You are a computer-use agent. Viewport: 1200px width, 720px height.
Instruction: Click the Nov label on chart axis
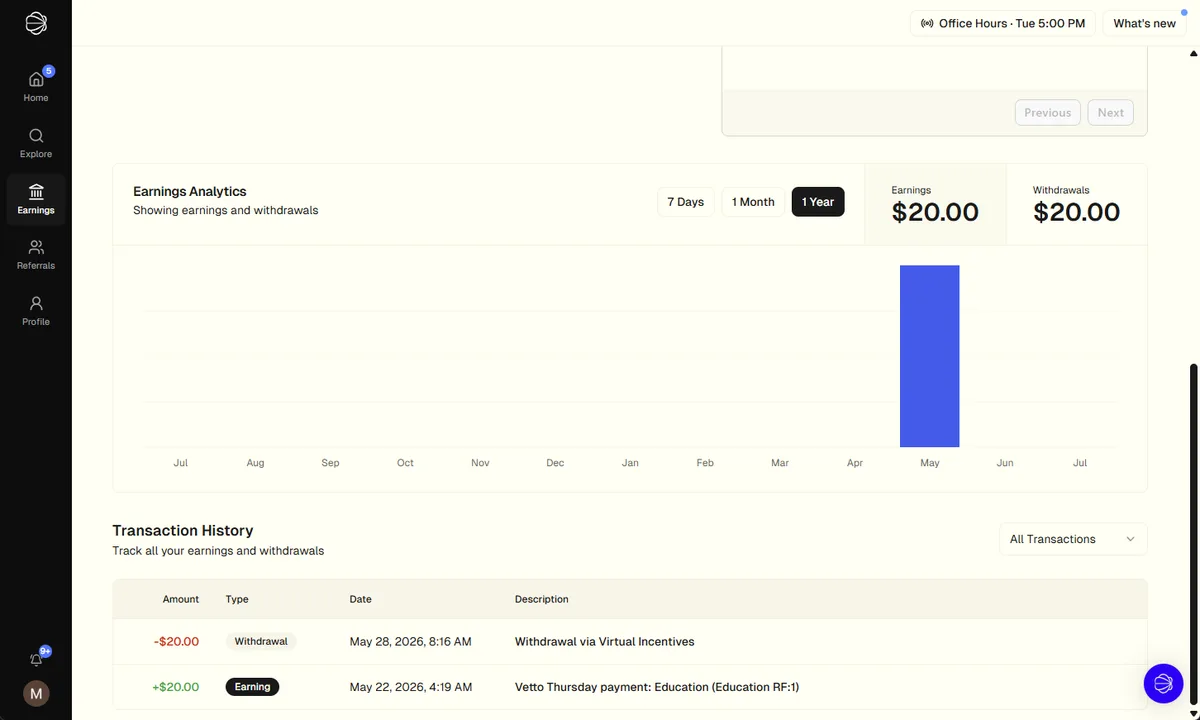click(480, 463)
